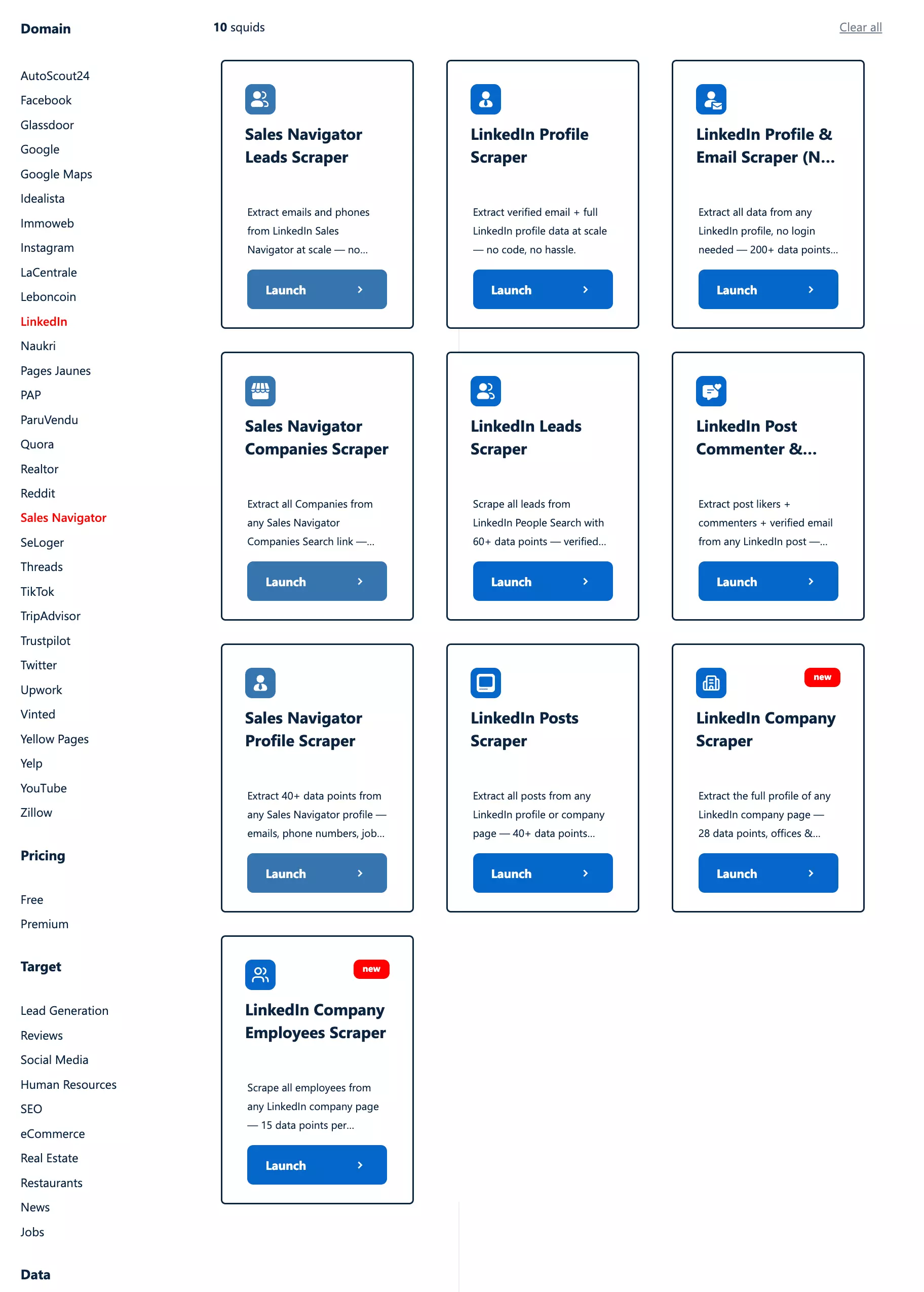Filter by Glassdoor domain
Screen dimensions: 924x1292
coord(47,125)
